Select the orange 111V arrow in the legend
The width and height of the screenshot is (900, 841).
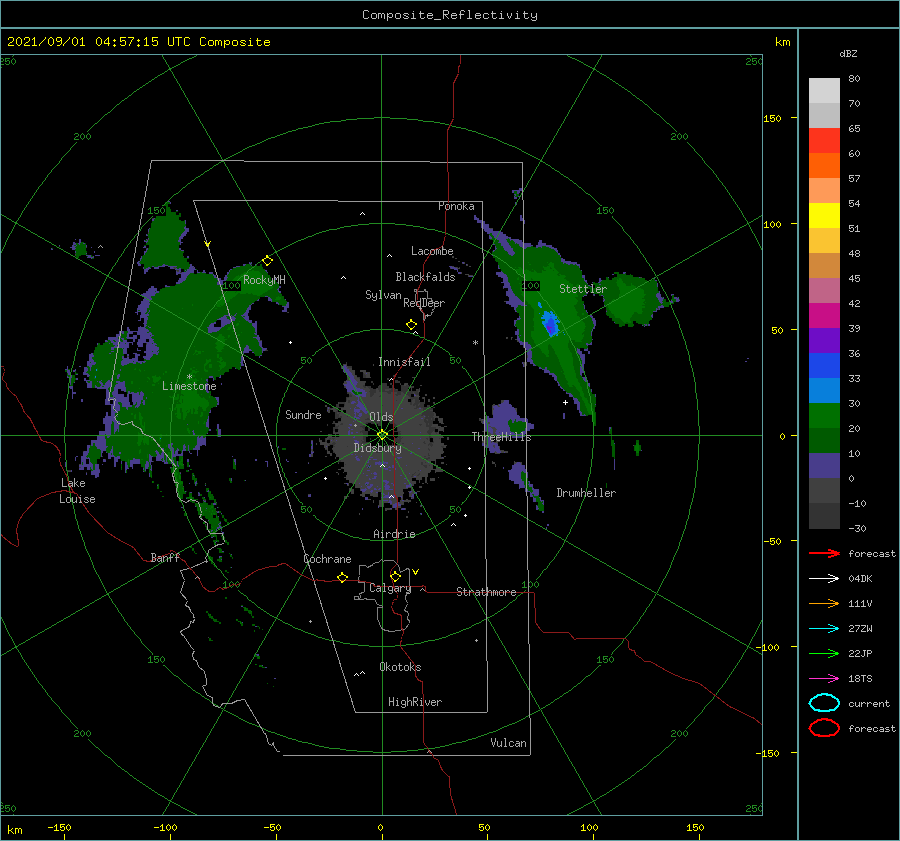[824, 603]
